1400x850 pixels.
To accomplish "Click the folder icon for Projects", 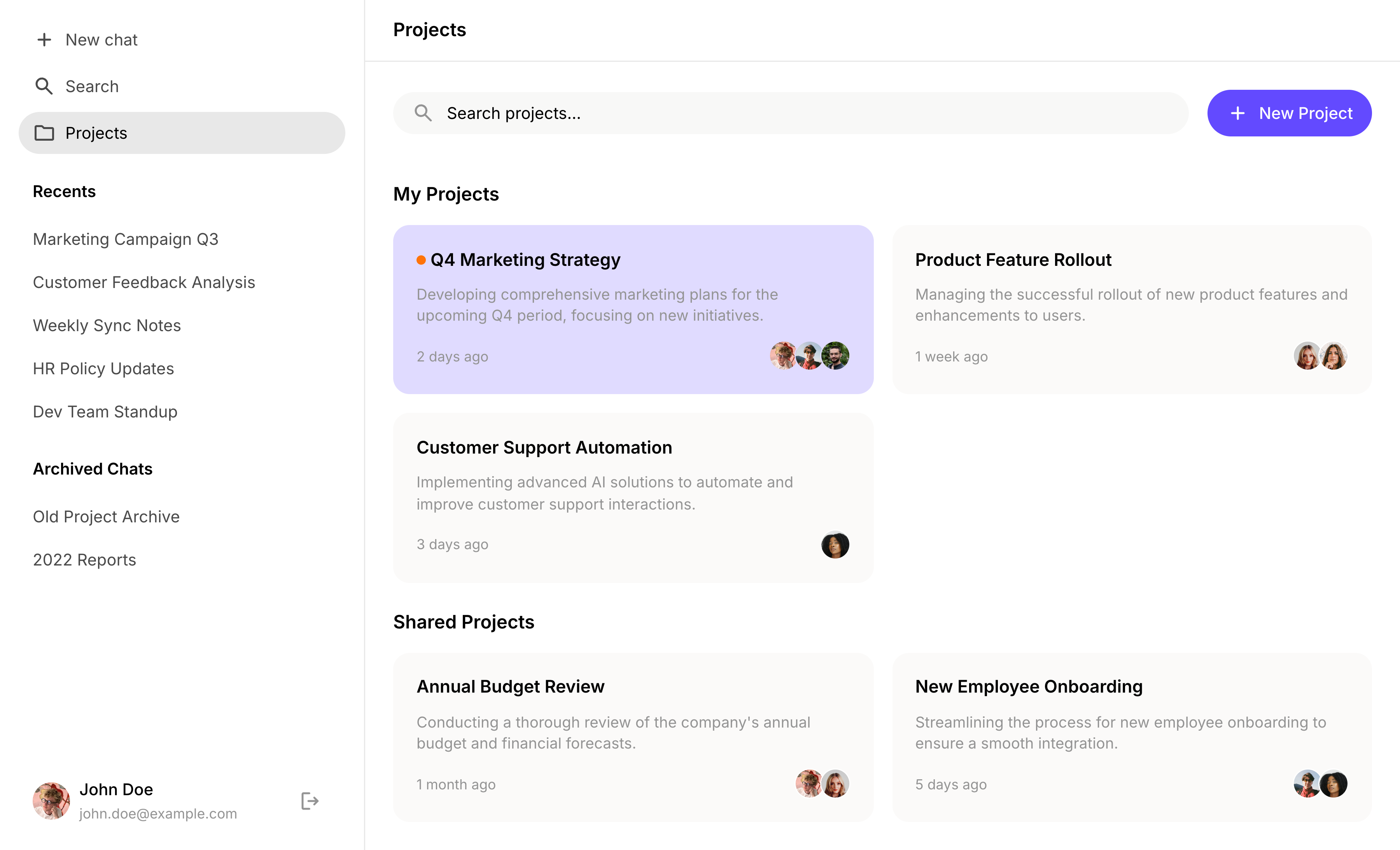I will (x=44, y=133).
